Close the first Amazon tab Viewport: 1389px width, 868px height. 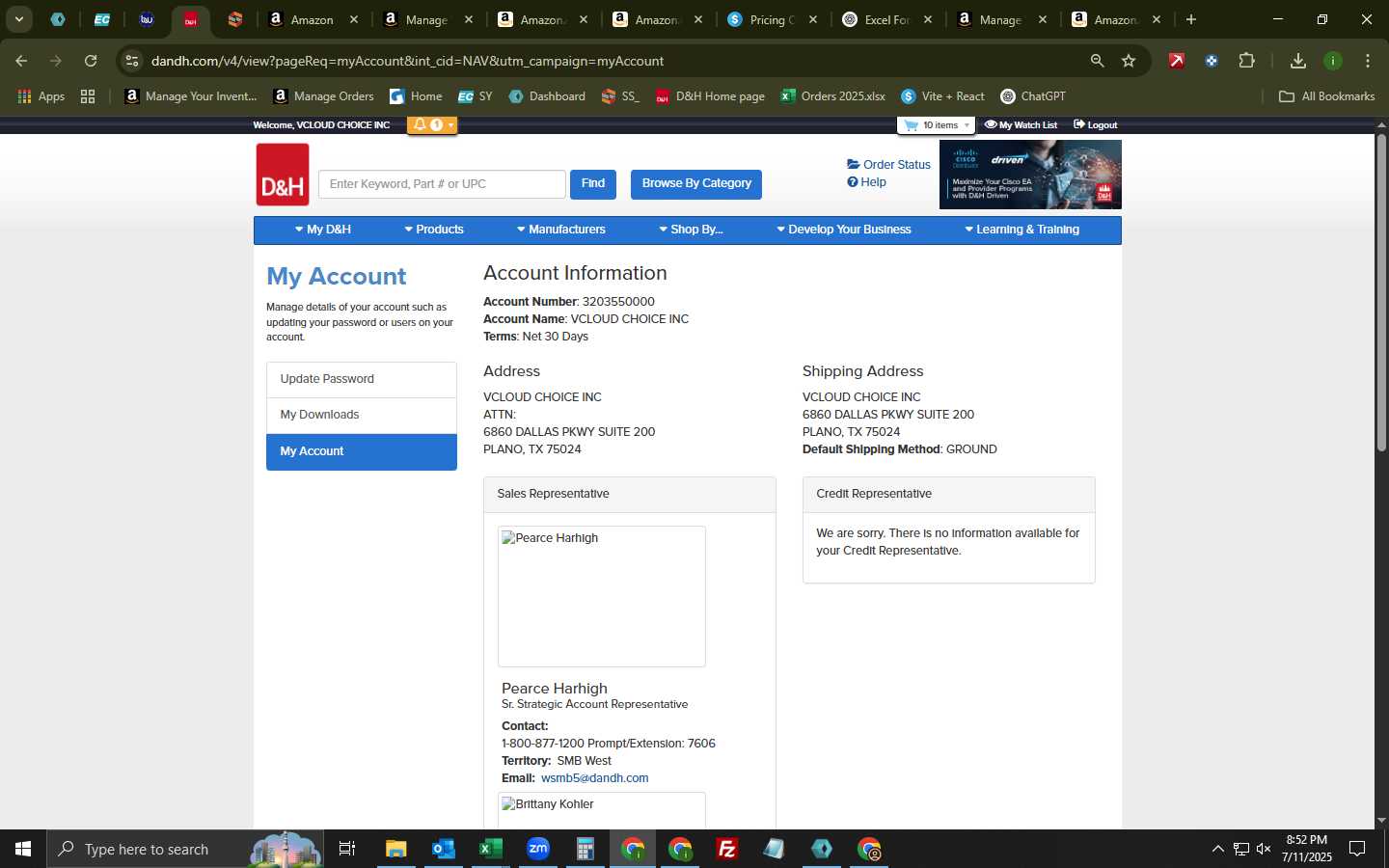pos(354,19)
